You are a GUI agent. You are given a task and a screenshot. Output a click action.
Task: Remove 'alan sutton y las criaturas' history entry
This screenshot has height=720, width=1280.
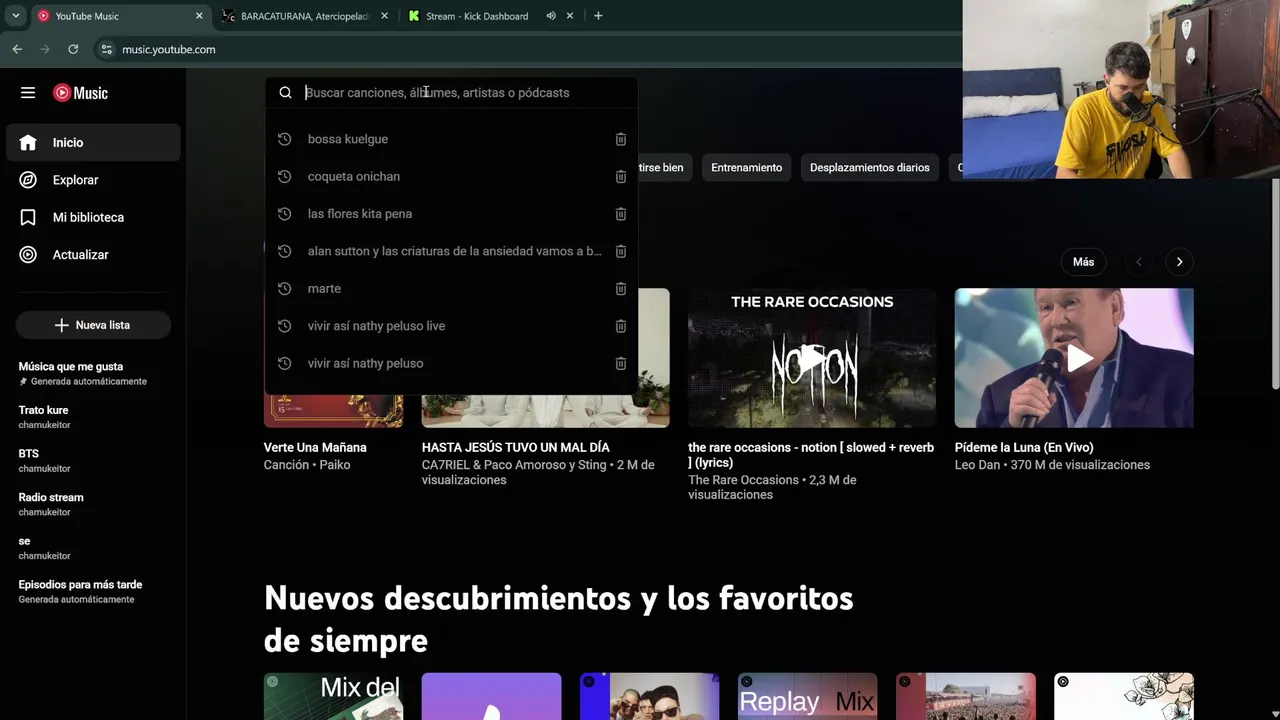(620, 251)
